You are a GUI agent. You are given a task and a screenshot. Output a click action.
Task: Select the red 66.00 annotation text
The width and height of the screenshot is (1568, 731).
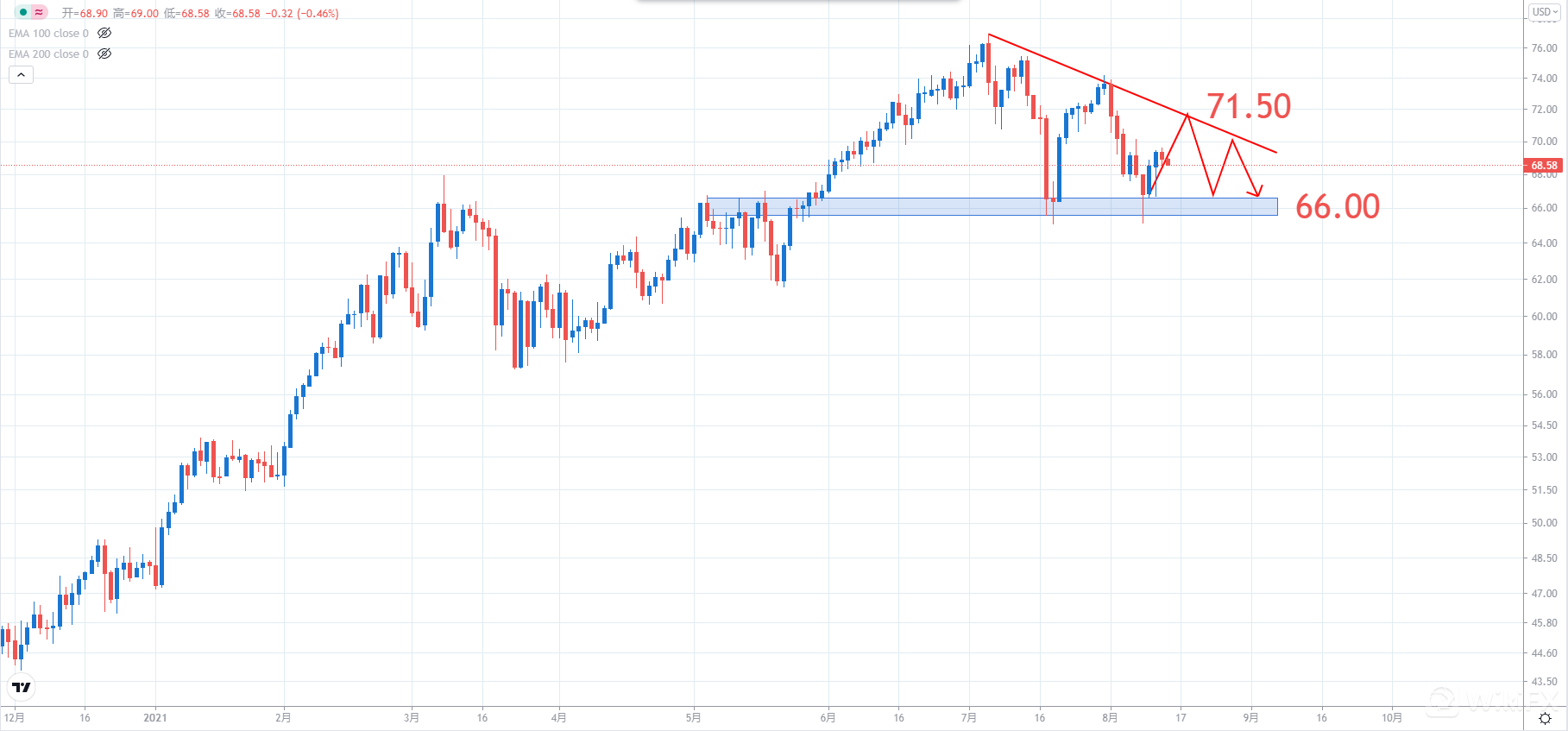1338,206
